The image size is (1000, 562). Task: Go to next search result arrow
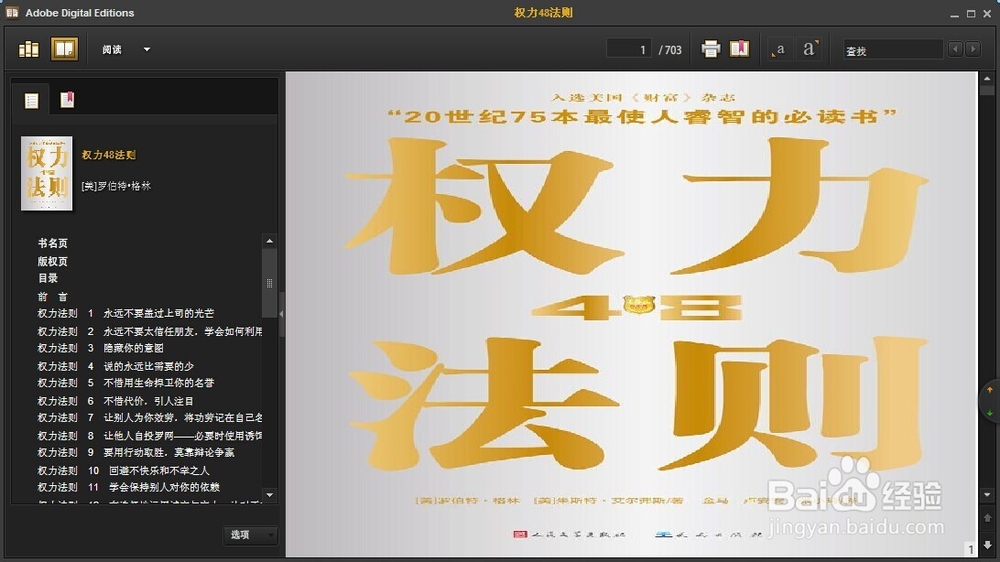pos(973,49)
